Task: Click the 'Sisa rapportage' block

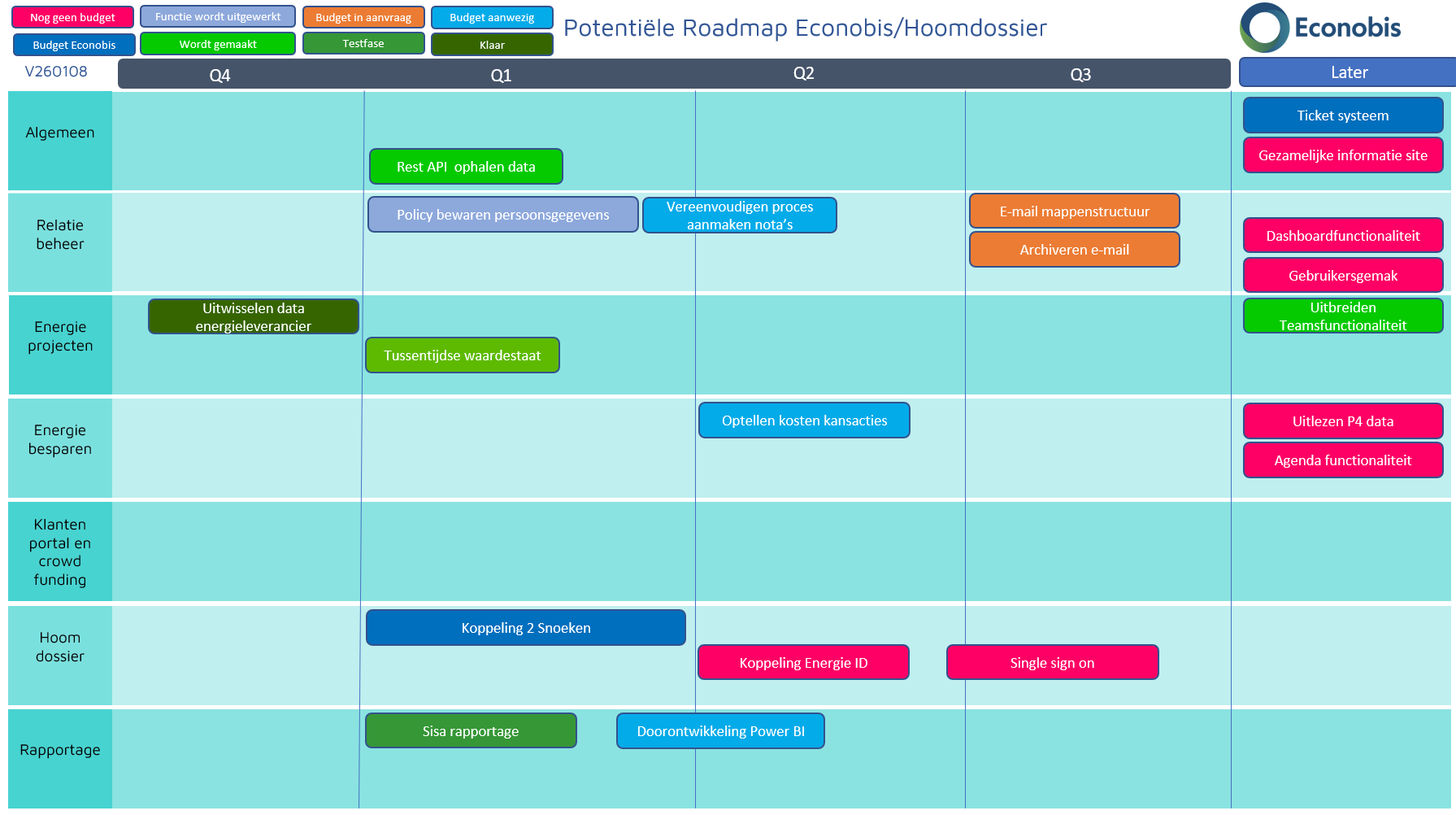Action: coord(471,731)
